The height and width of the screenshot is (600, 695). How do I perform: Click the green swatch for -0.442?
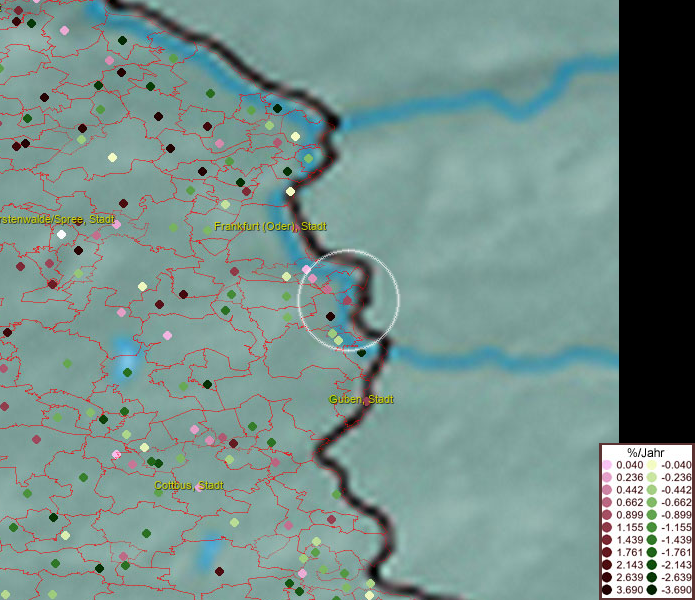pos(652,490)
